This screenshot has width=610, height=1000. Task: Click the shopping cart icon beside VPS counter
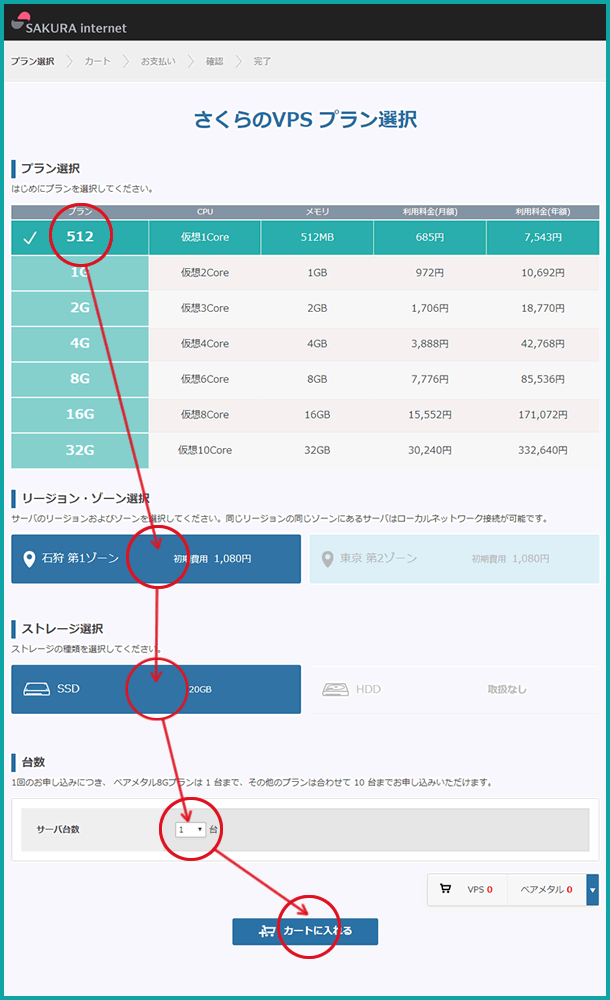pos(445,889)
